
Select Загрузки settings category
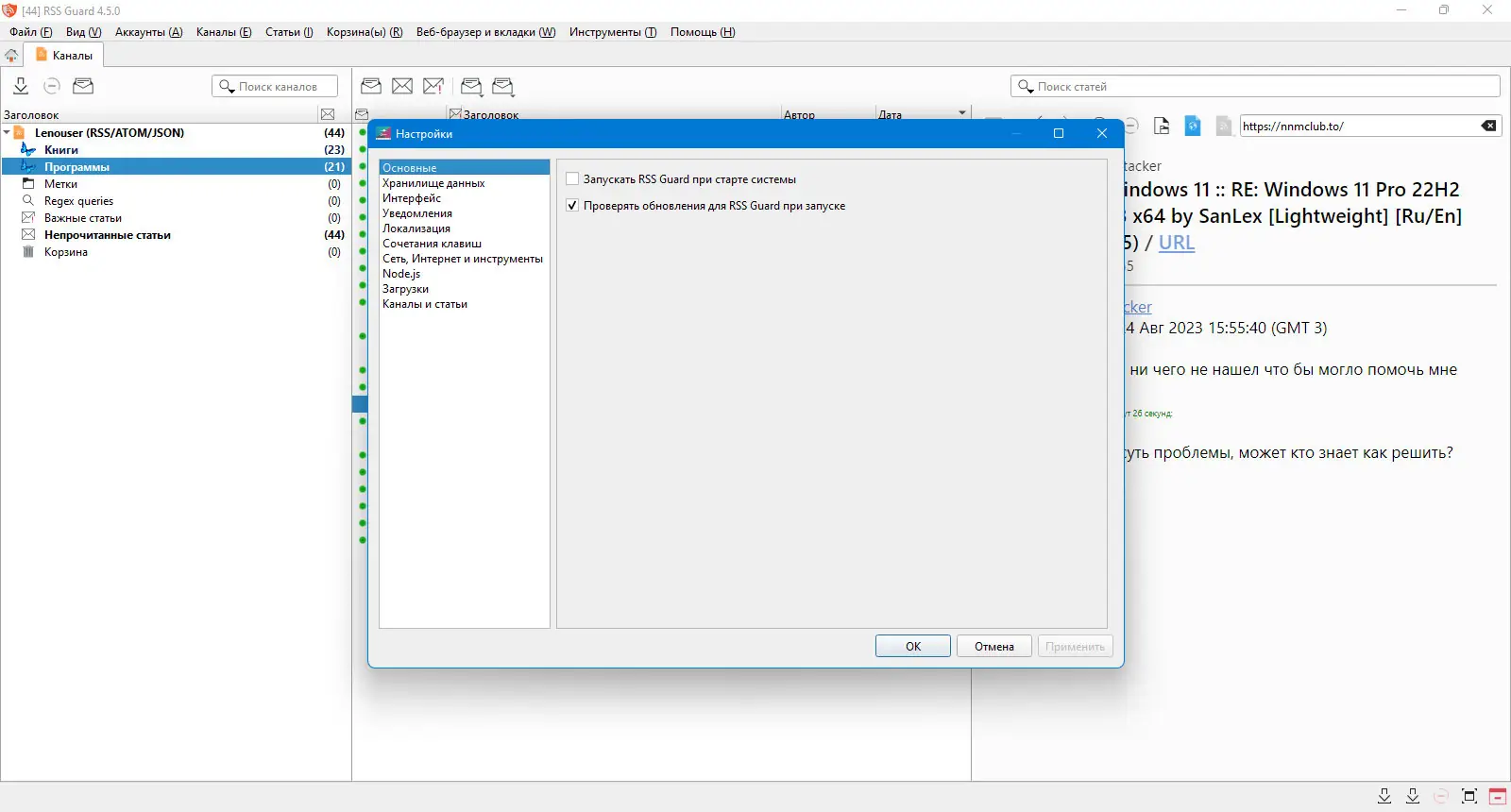point(464,289)
